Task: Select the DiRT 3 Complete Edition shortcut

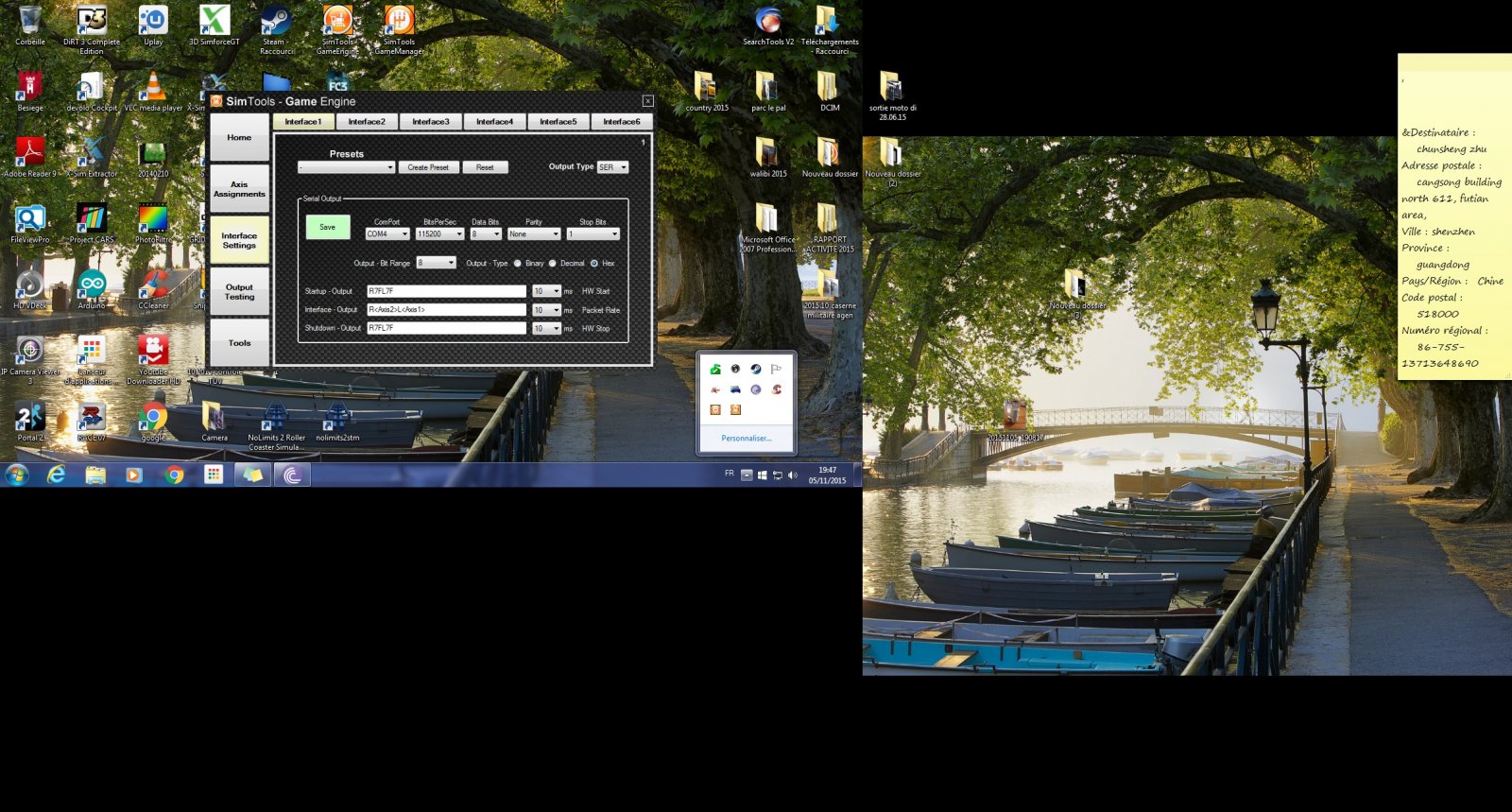Action: click(x=92, y=30)
